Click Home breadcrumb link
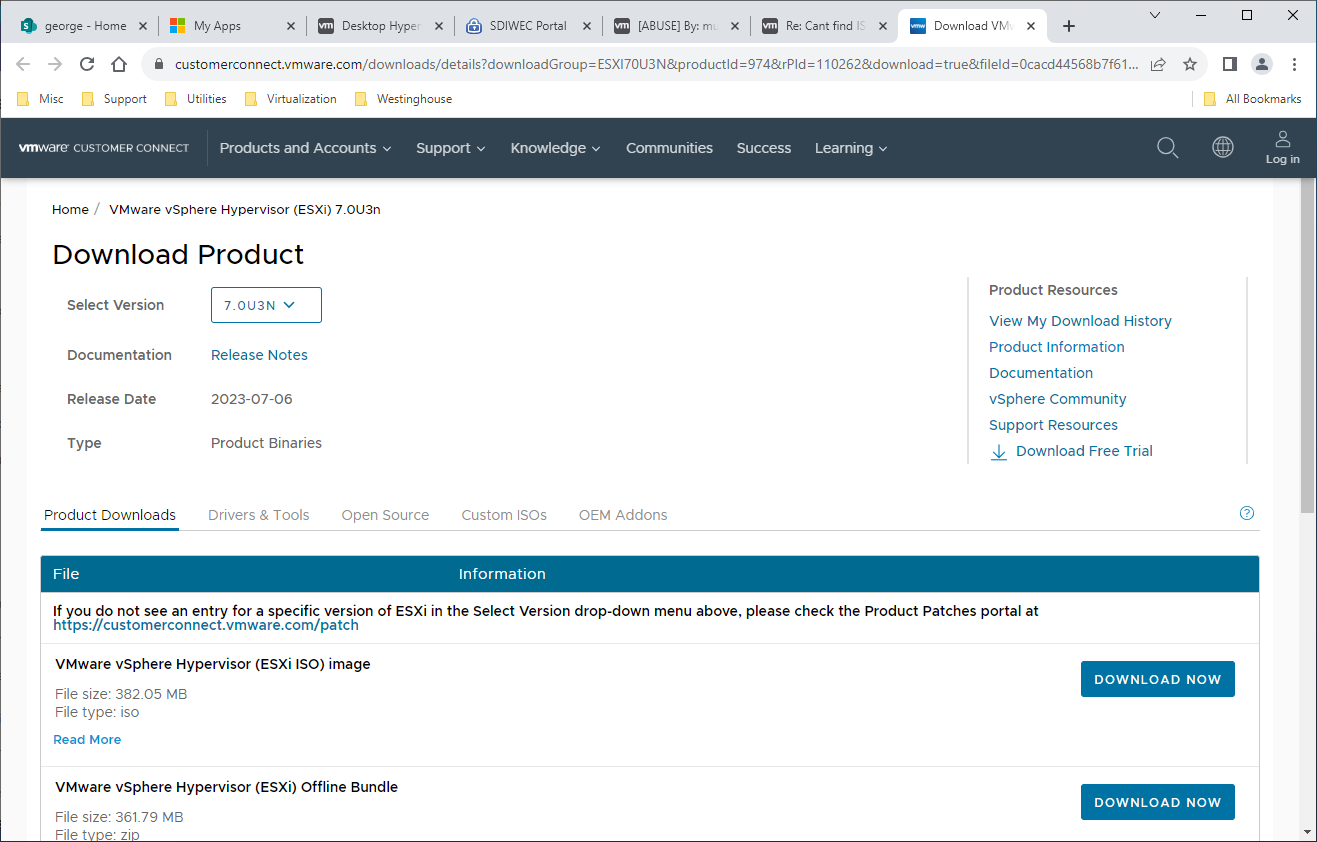This screenshot has width=1317, height=842. tap(70, 210)
